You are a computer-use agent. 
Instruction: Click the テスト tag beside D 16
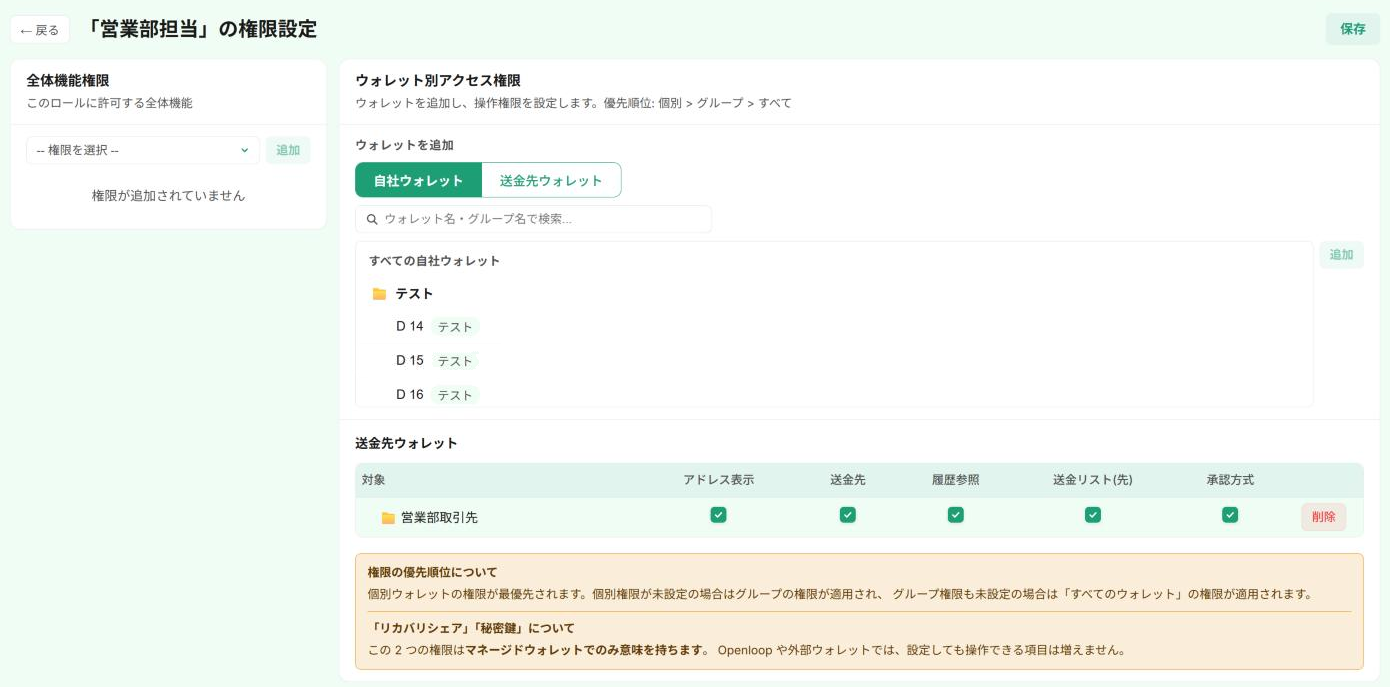[x=455, y=395]
